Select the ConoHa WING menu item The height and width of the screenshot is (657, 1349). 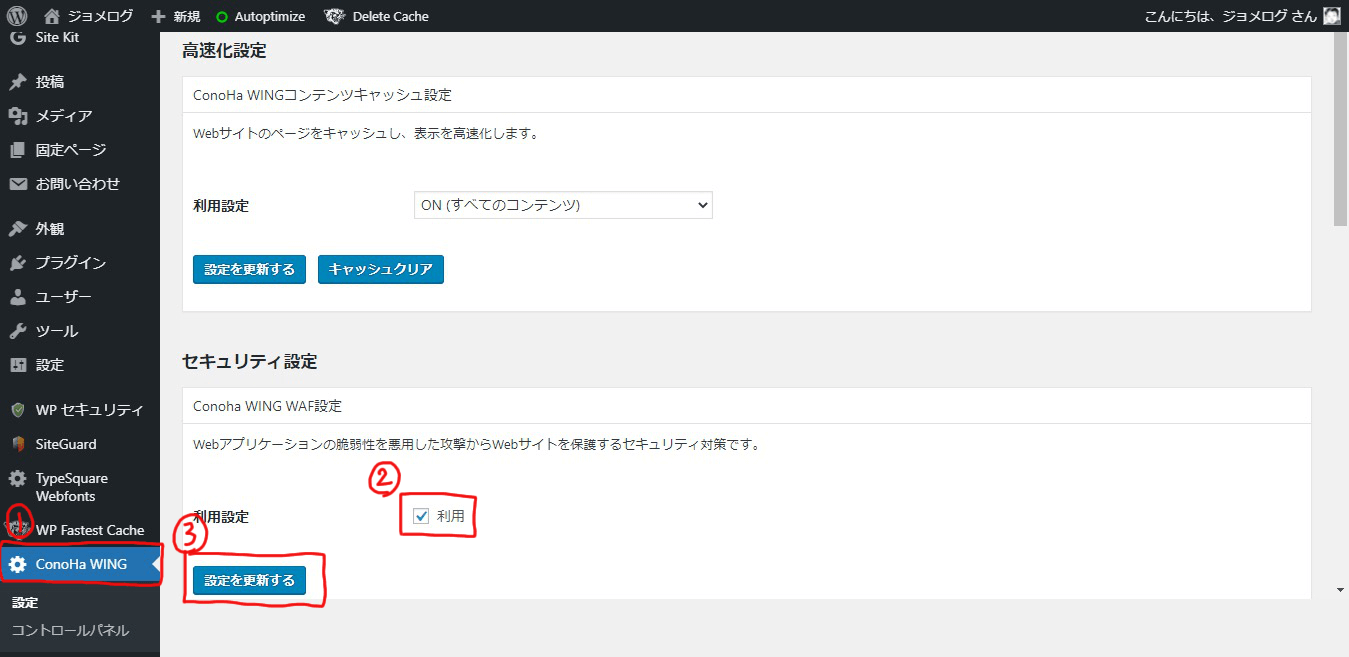pos(80,564)
